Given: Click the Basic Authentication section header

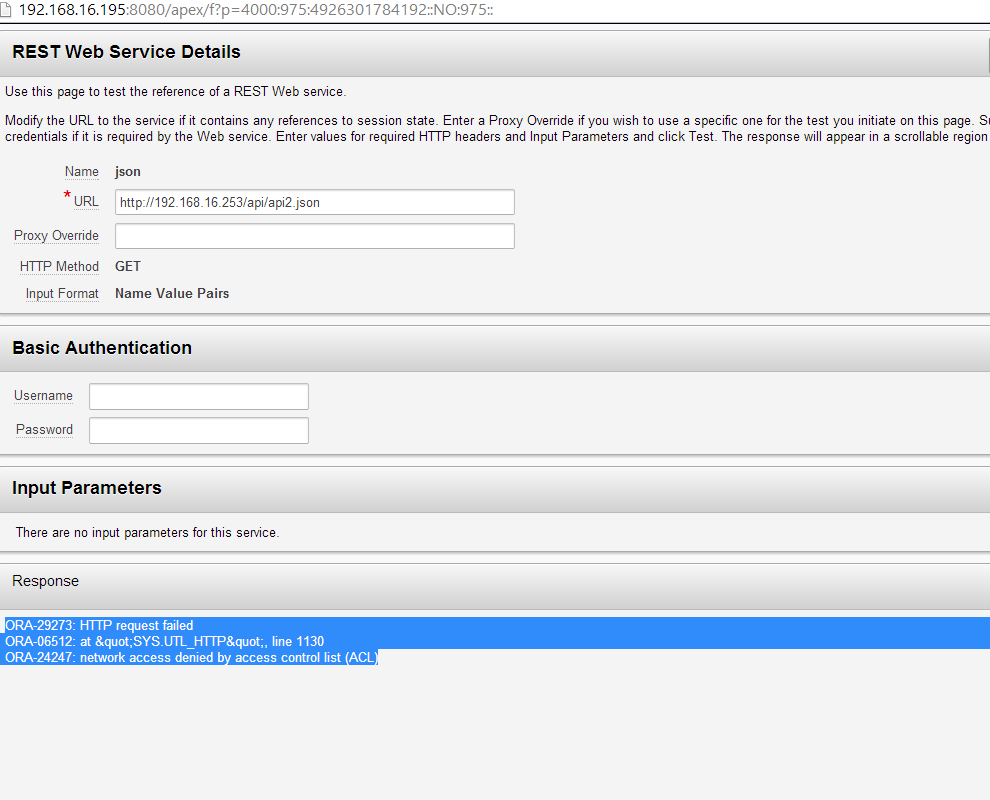Looking at the screenshot, I should (x=102, y=348).
